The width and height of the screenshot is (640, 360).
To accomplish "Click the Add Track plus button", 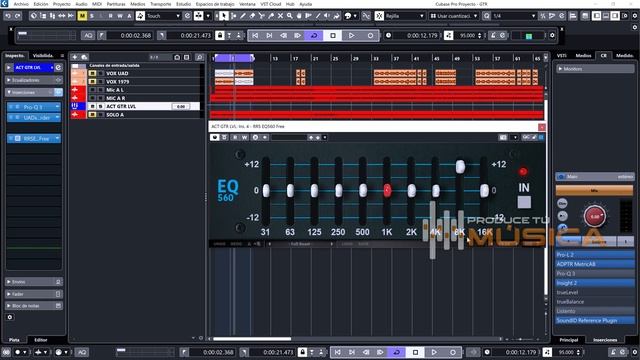I will pyautogui.click(x=74, y=57).
